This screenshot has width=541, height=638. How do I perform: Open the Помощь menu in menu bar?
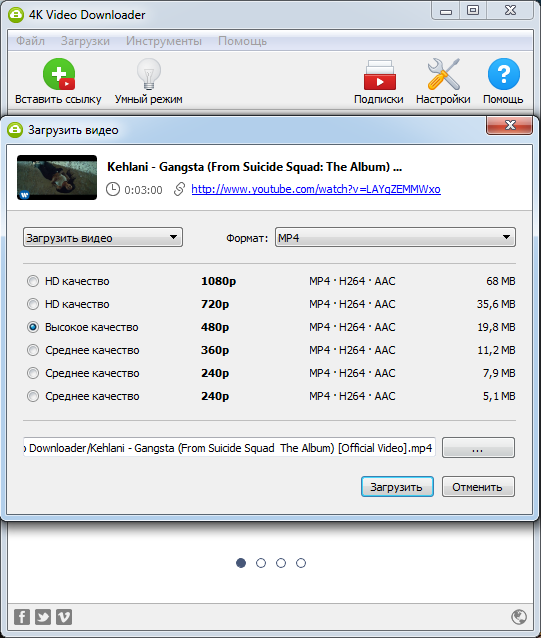(x=242, y=41)
